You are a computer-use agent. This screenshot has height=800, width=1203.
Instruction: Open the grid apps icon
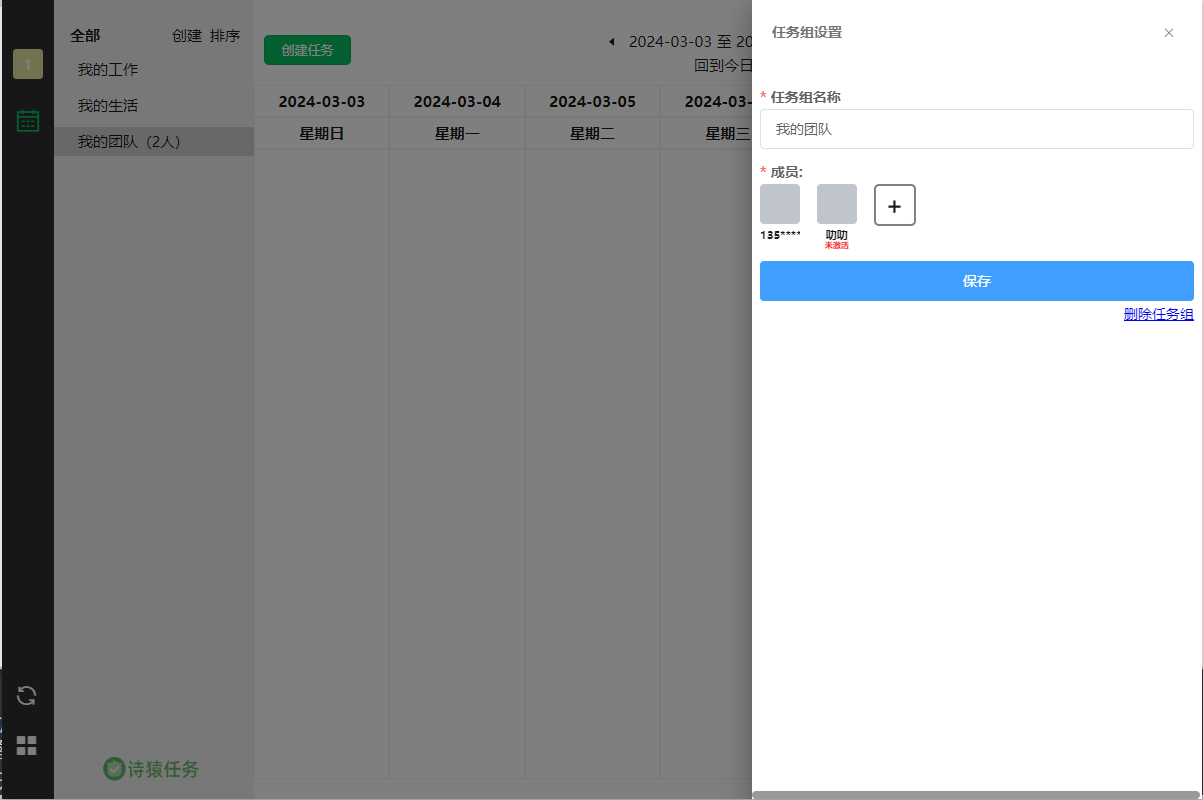coord(27,745)
